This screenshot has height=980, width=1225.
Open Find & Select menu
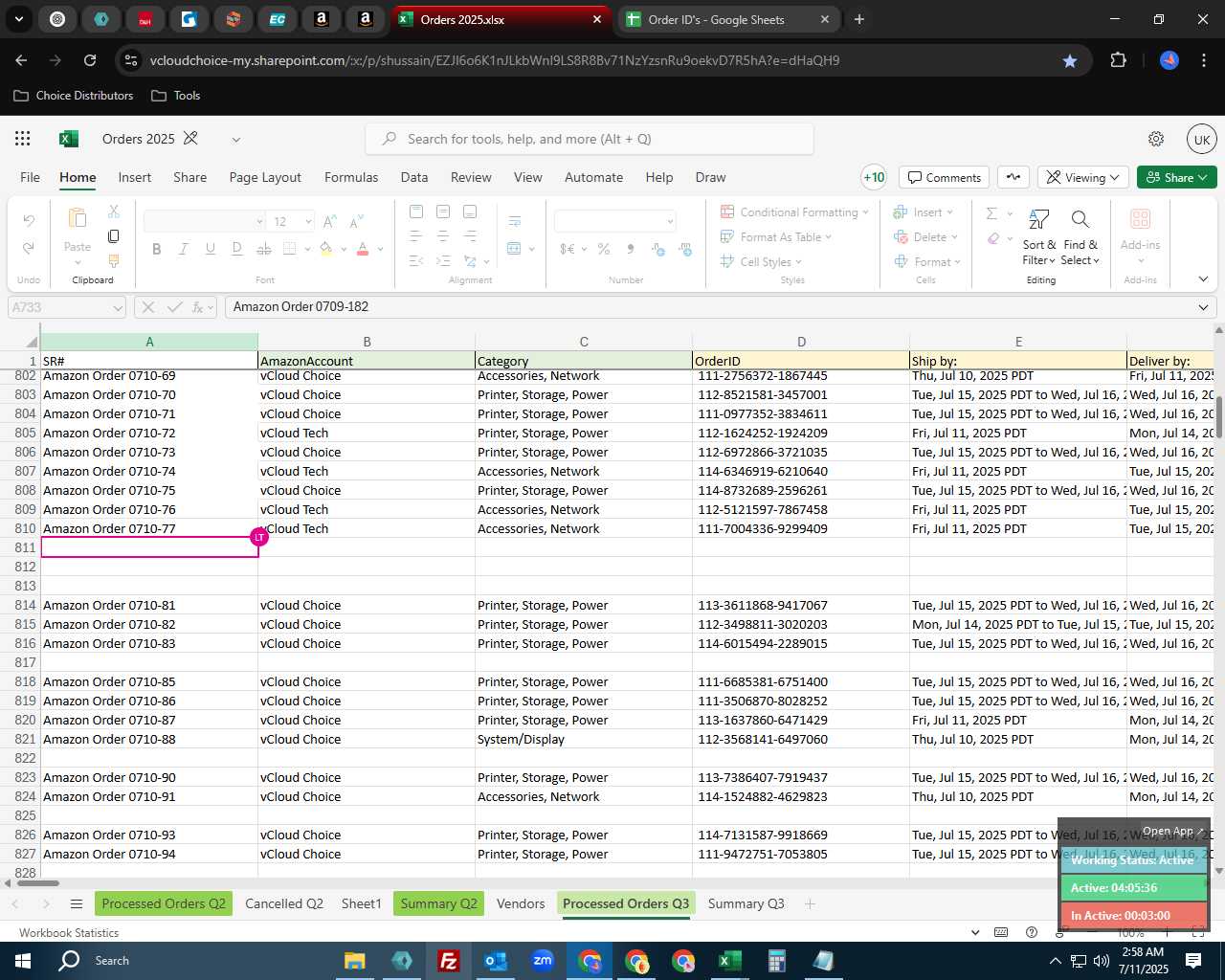click(1080, 237)
